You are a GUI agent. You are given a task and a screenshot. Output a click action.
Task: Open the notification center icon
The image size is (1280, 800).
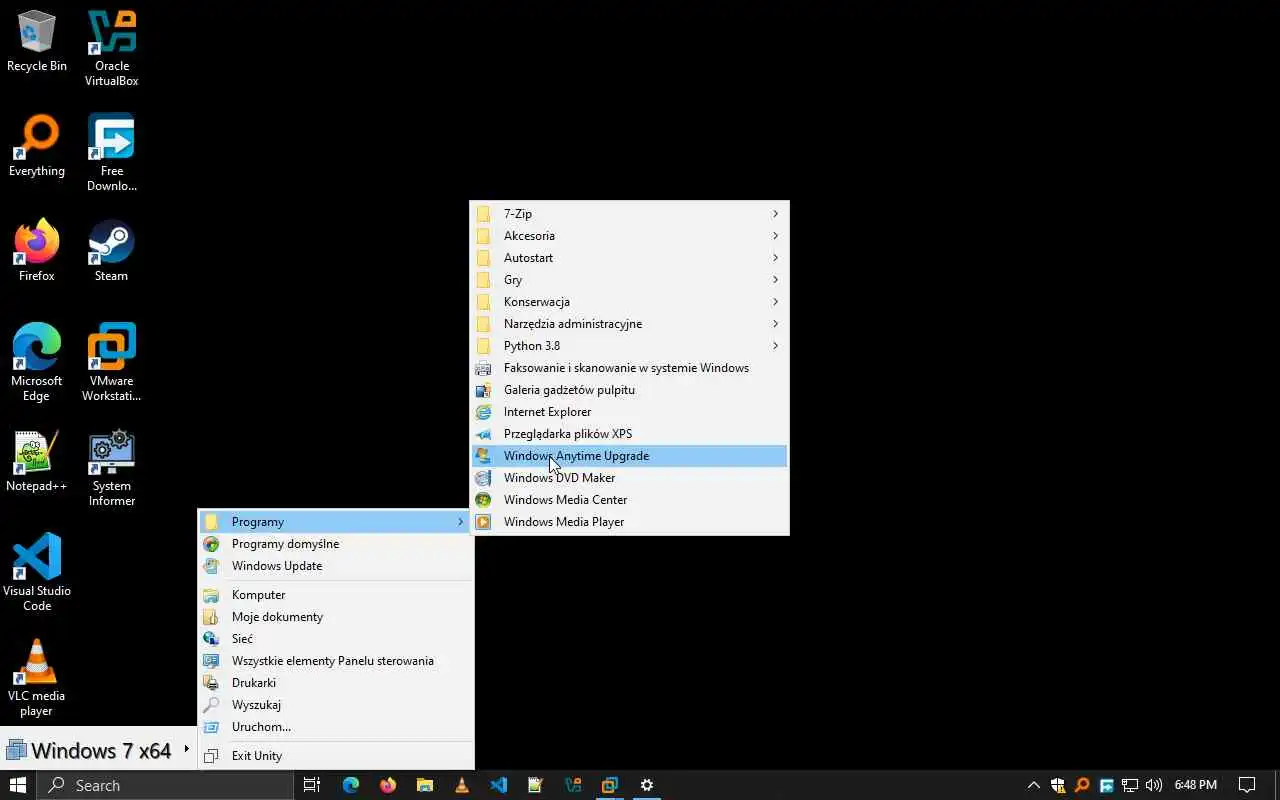click(x=1247, y=785)
